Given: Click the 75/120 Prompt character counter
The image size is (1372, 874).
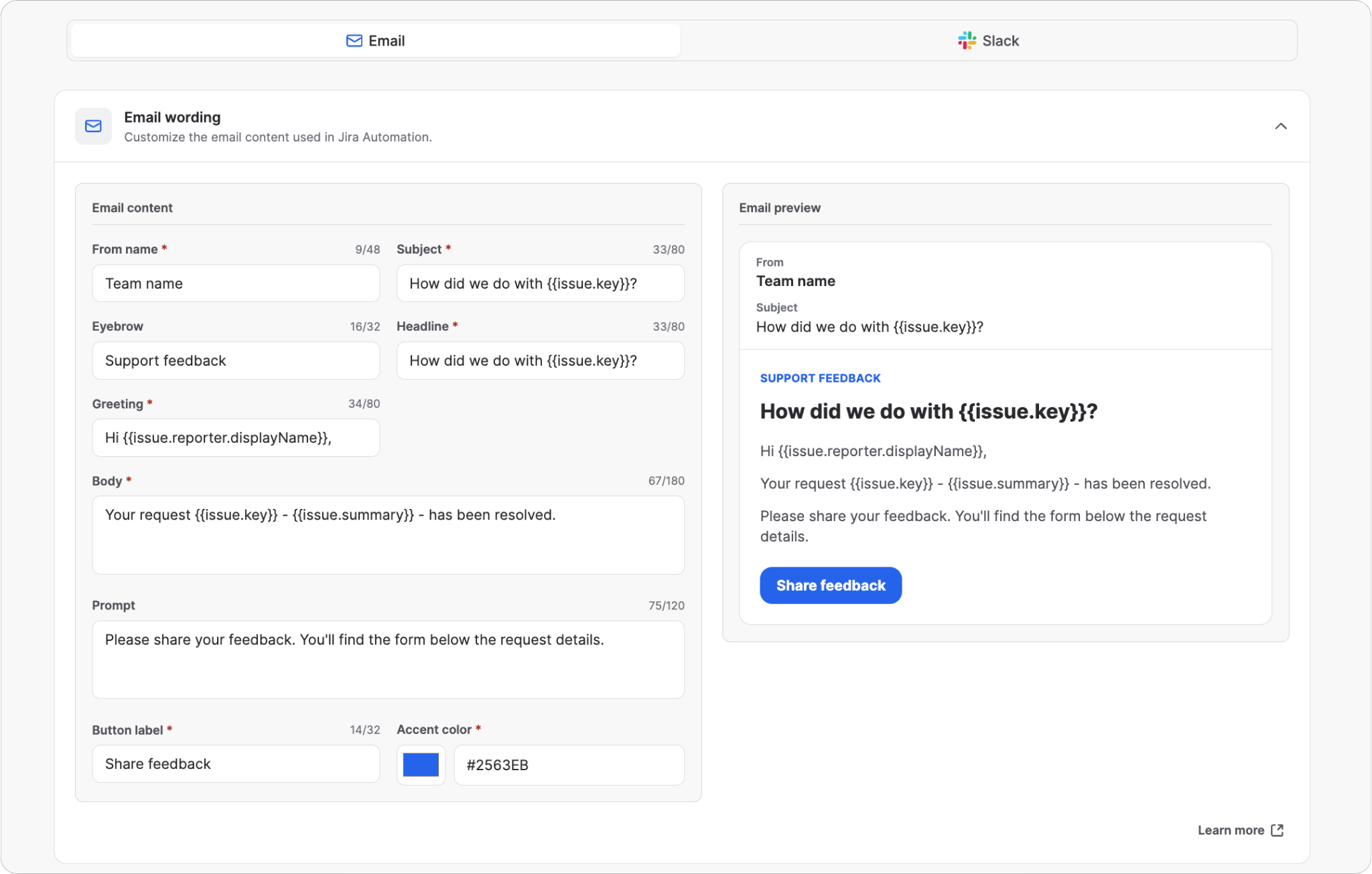Looking at the screenshot, I should (666, 605).
